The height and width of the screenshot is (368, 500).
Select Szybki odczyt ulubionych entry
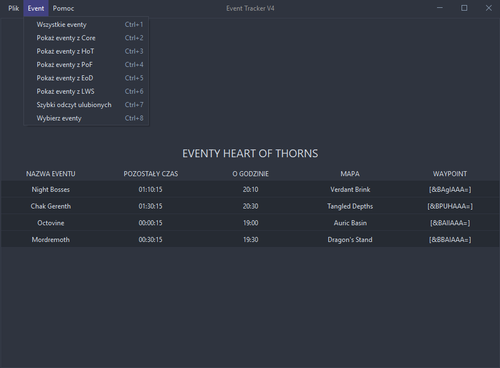point(86,105)
